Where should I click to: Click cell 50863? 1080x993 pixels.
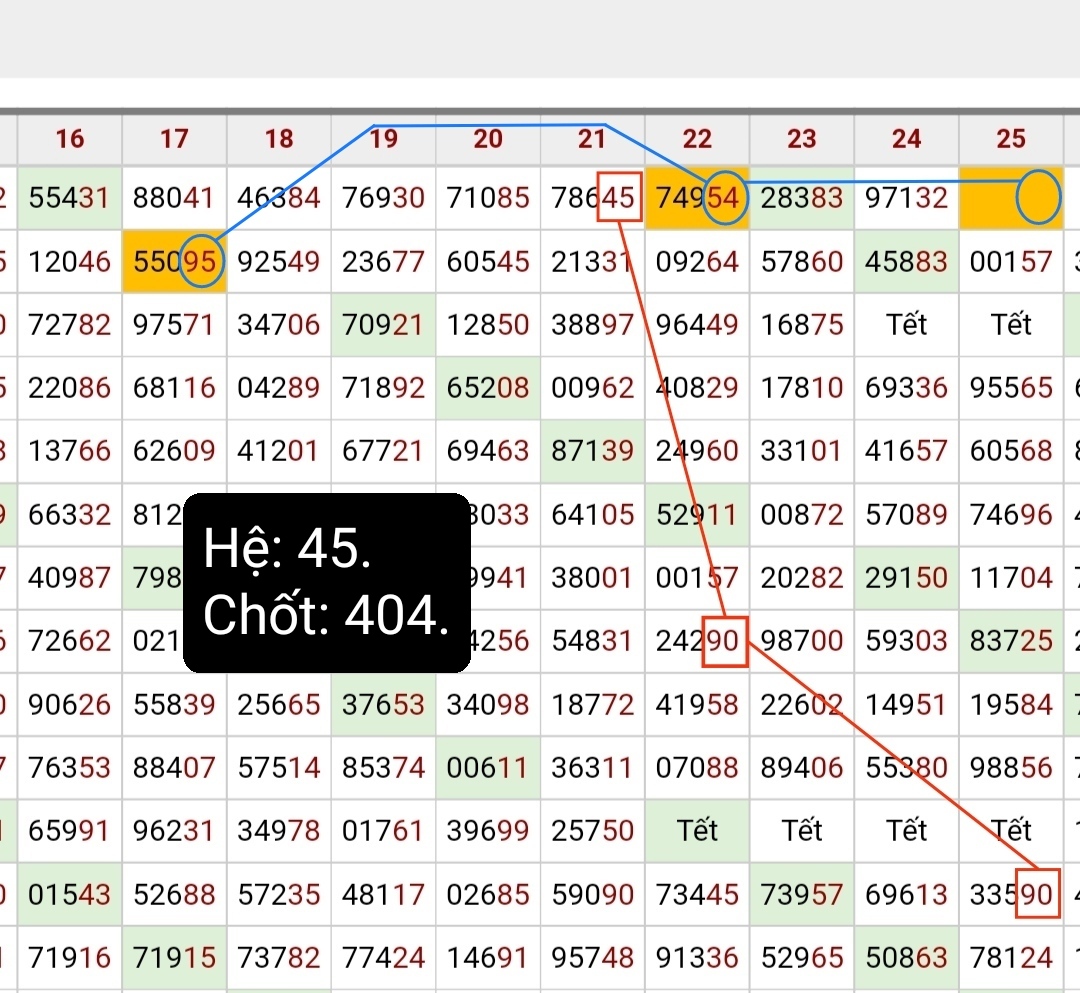click(906, 958)
